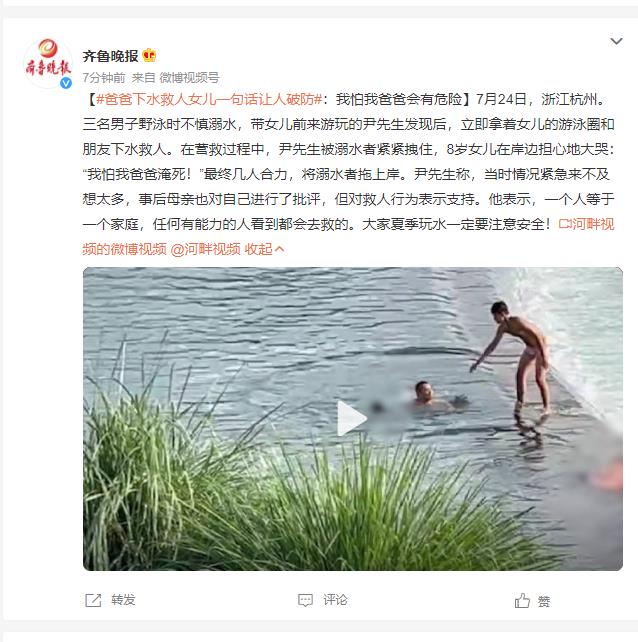Click the blue verified badge on avatar
Screen dimensions: 638x642
point(66,83)
